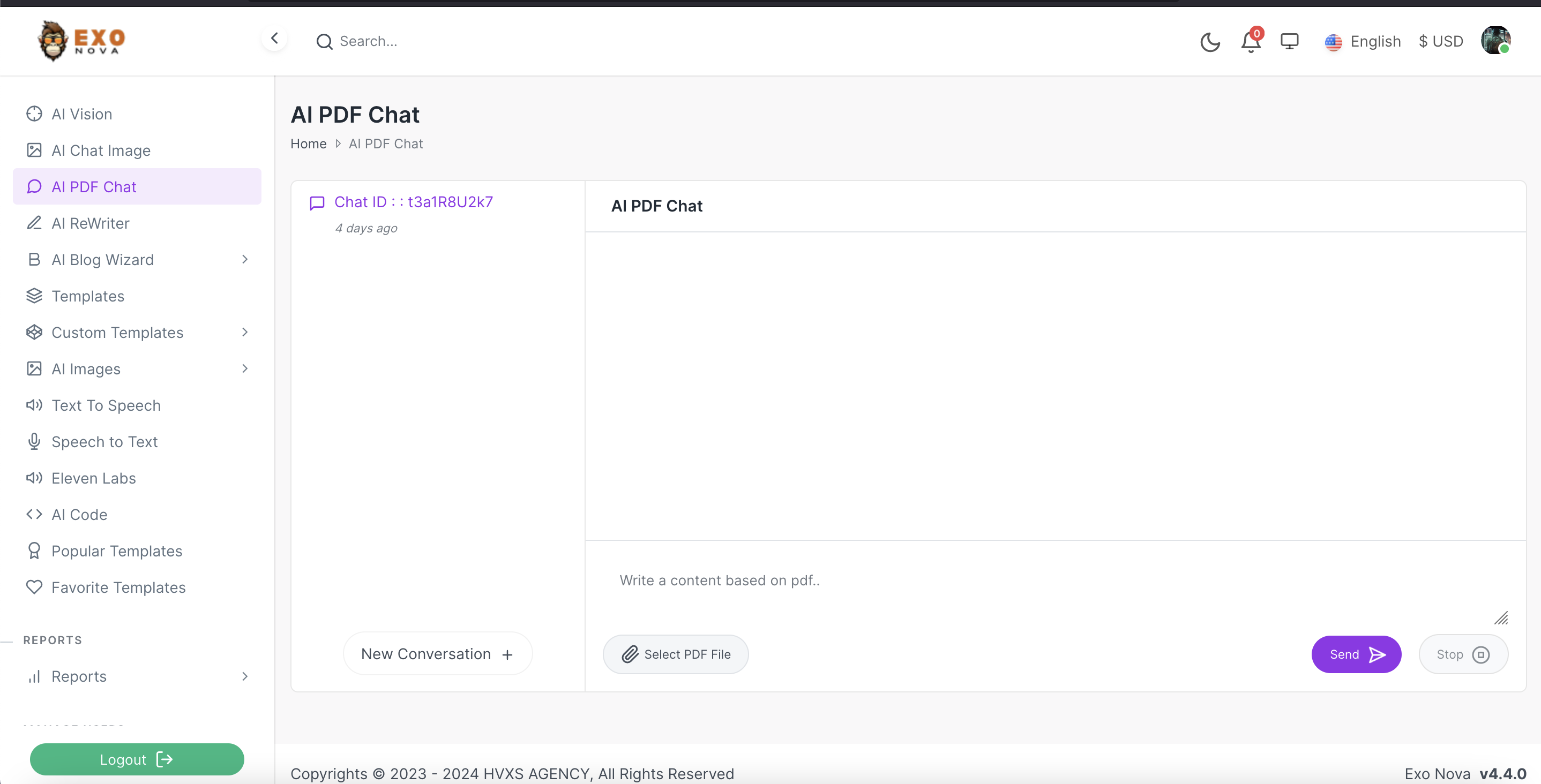Open user profile avatar menu
The height and width of the screenshot is (784, 1541).
coord(1495,41)
